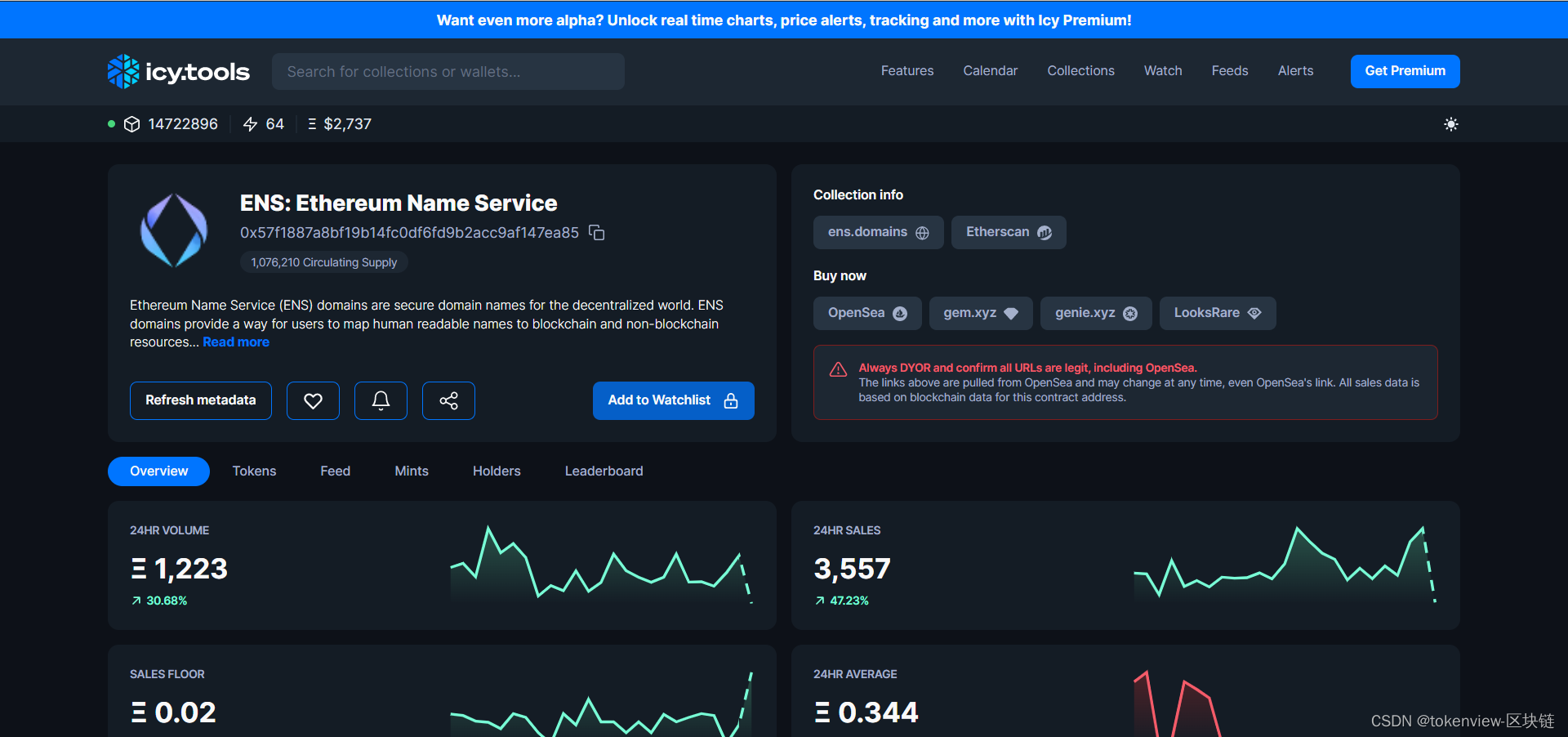Switch to the Feed tab

(335, 471)
